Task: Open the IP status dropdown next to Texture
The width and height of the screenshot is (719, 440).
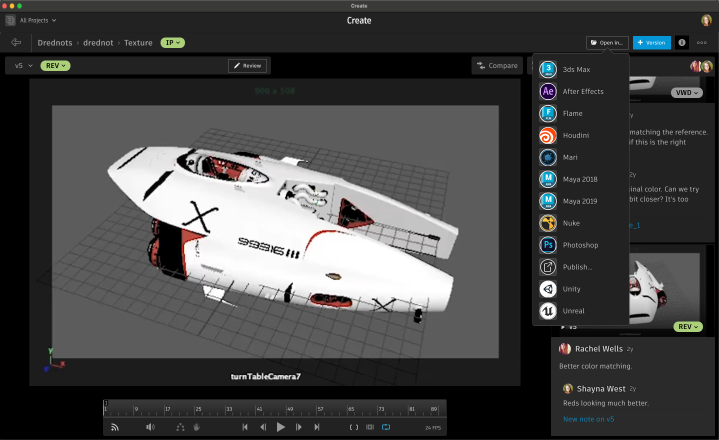Action: click(172, 43)
